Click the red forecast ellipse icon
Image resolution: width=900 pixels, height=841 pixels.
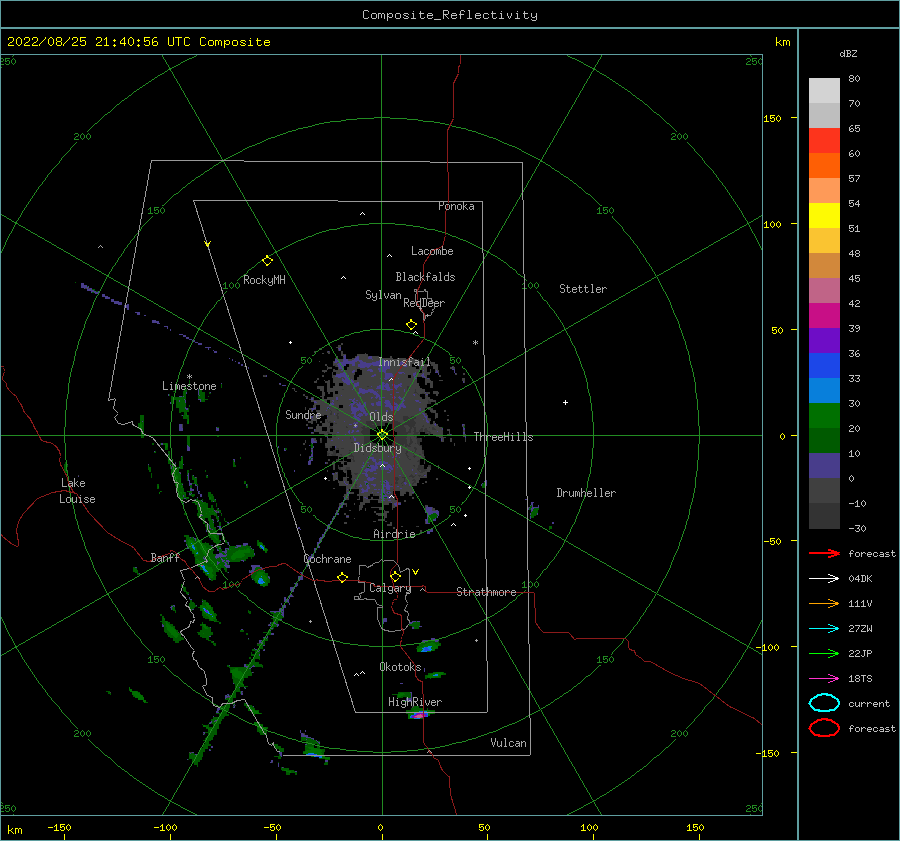[824, 728]
